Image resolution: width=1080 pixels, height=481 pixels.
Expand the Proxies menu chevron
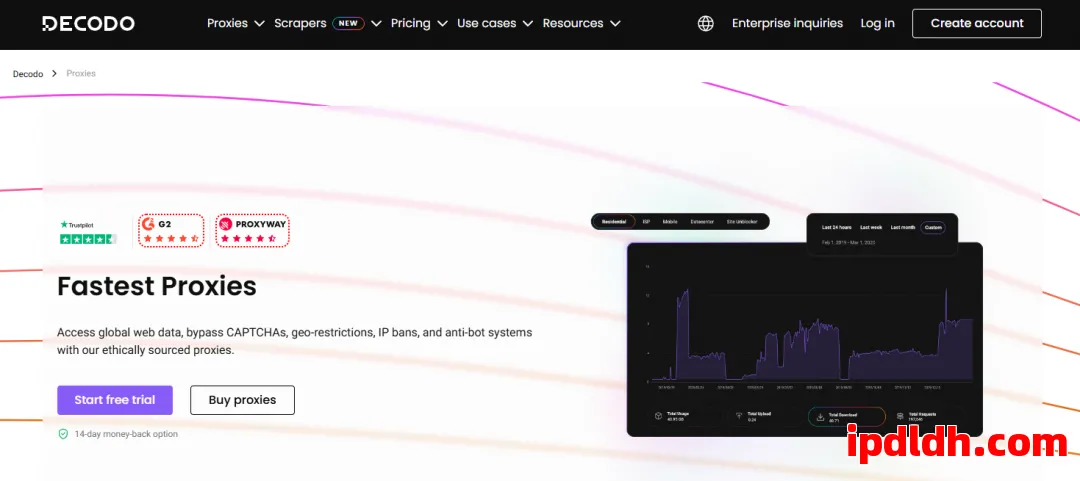[x=259, y=23]
